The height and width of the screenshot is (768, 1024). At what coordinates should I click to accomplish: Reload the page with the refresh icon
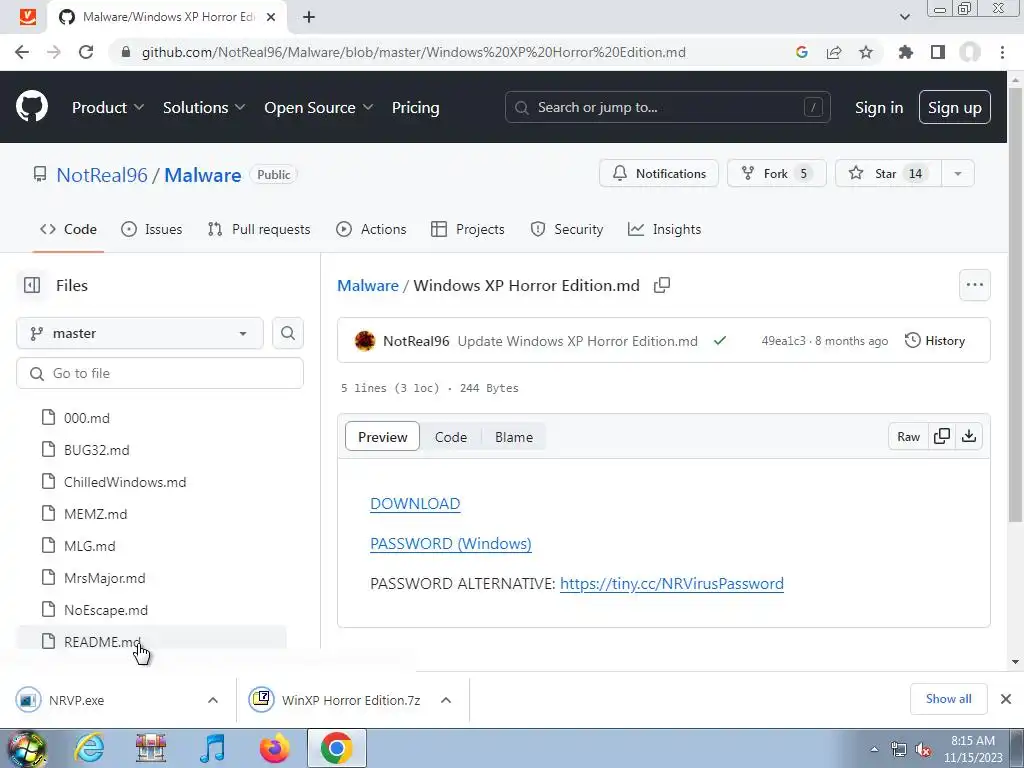click(x=86, y=52)
